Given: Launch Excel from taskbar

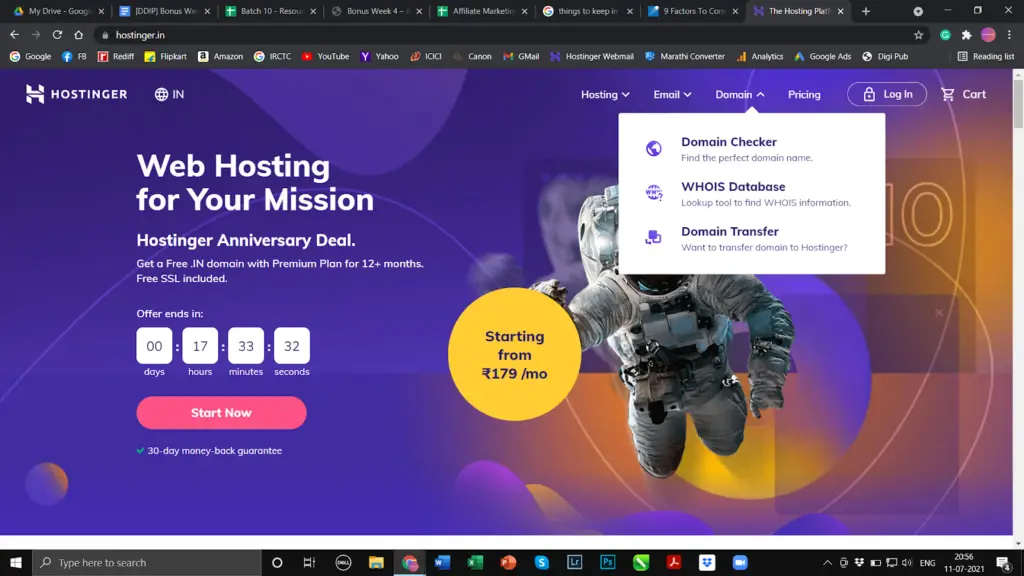Looking at the screenshot, I should pos(475,562).
